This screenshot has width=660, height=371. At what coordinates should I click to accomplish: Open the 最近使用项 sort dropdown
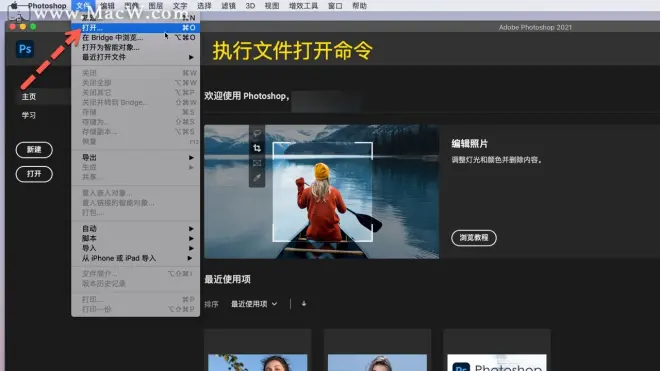click(254, 304)
